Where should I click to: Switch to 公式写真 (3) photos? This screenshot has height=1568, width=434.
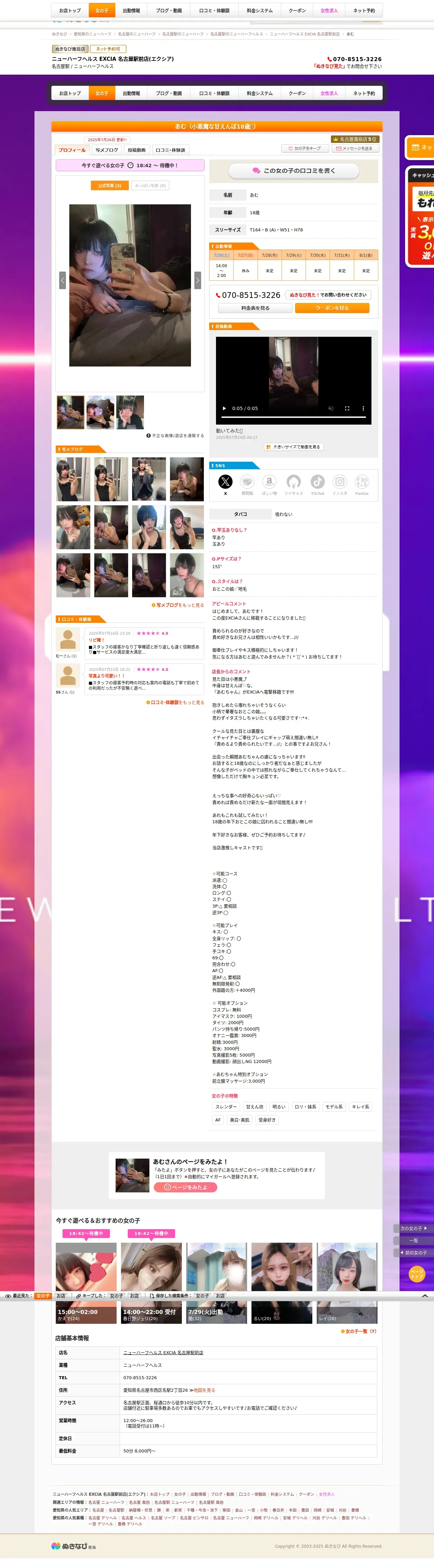(x=110, y=186)
